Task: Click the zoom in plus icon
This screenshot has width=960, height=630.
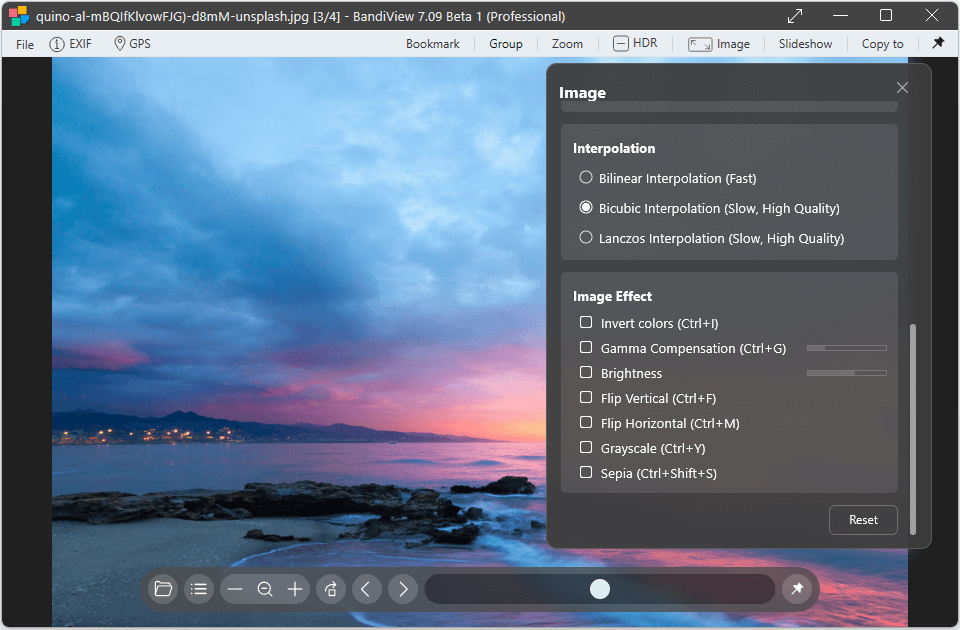Action: 295,589
